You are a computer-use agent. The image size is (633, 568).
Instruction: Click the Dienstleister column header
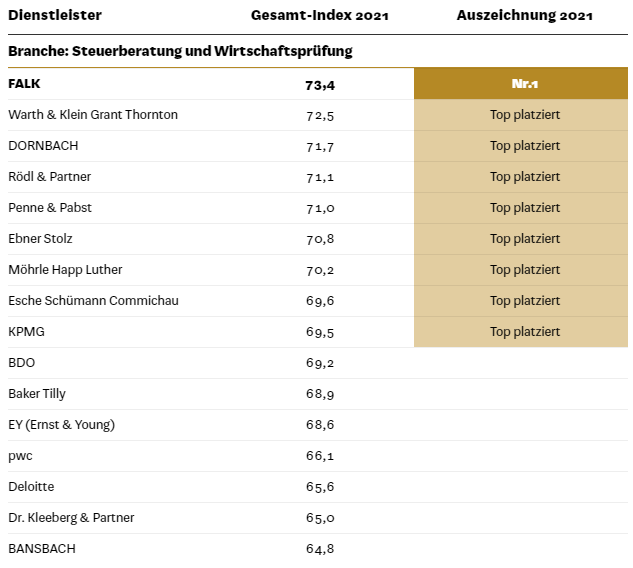click(55, 15)
